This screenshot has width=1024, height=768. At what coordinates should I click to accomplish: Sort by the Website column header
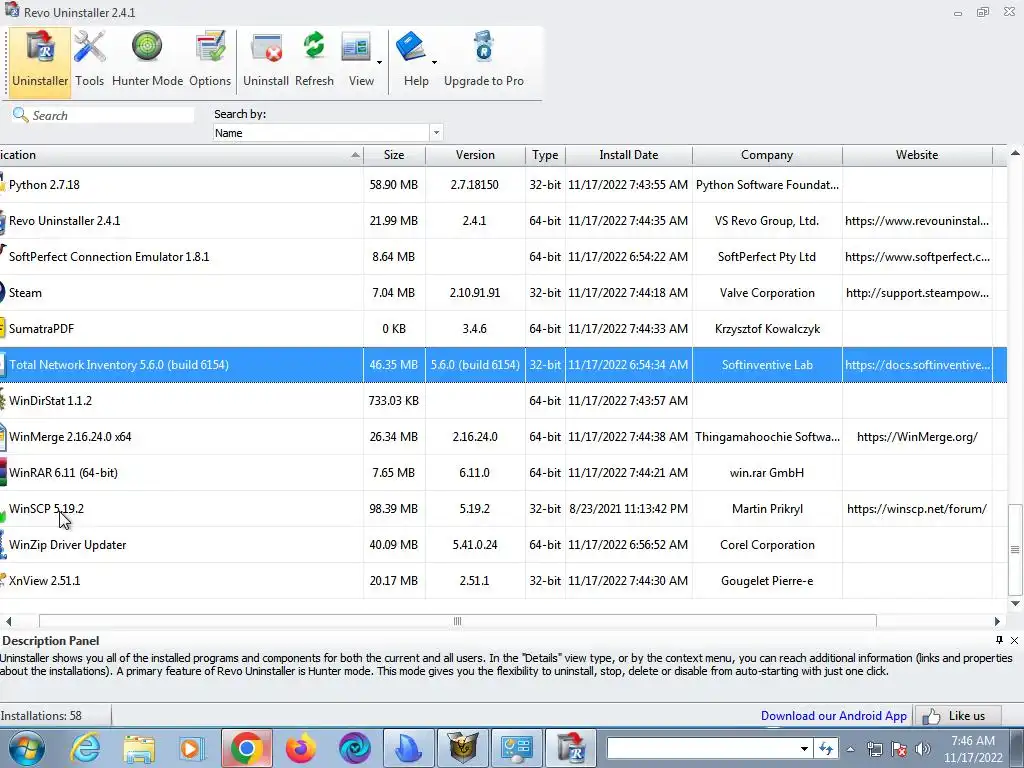(x=917, y=155)
